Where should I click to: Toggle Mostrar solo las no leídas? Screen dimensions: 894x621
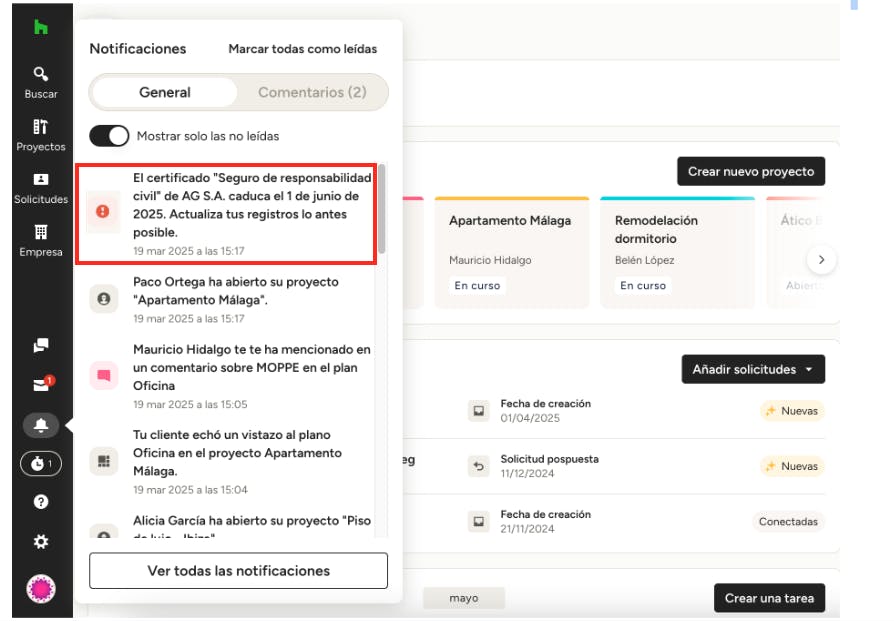point(110,136)
